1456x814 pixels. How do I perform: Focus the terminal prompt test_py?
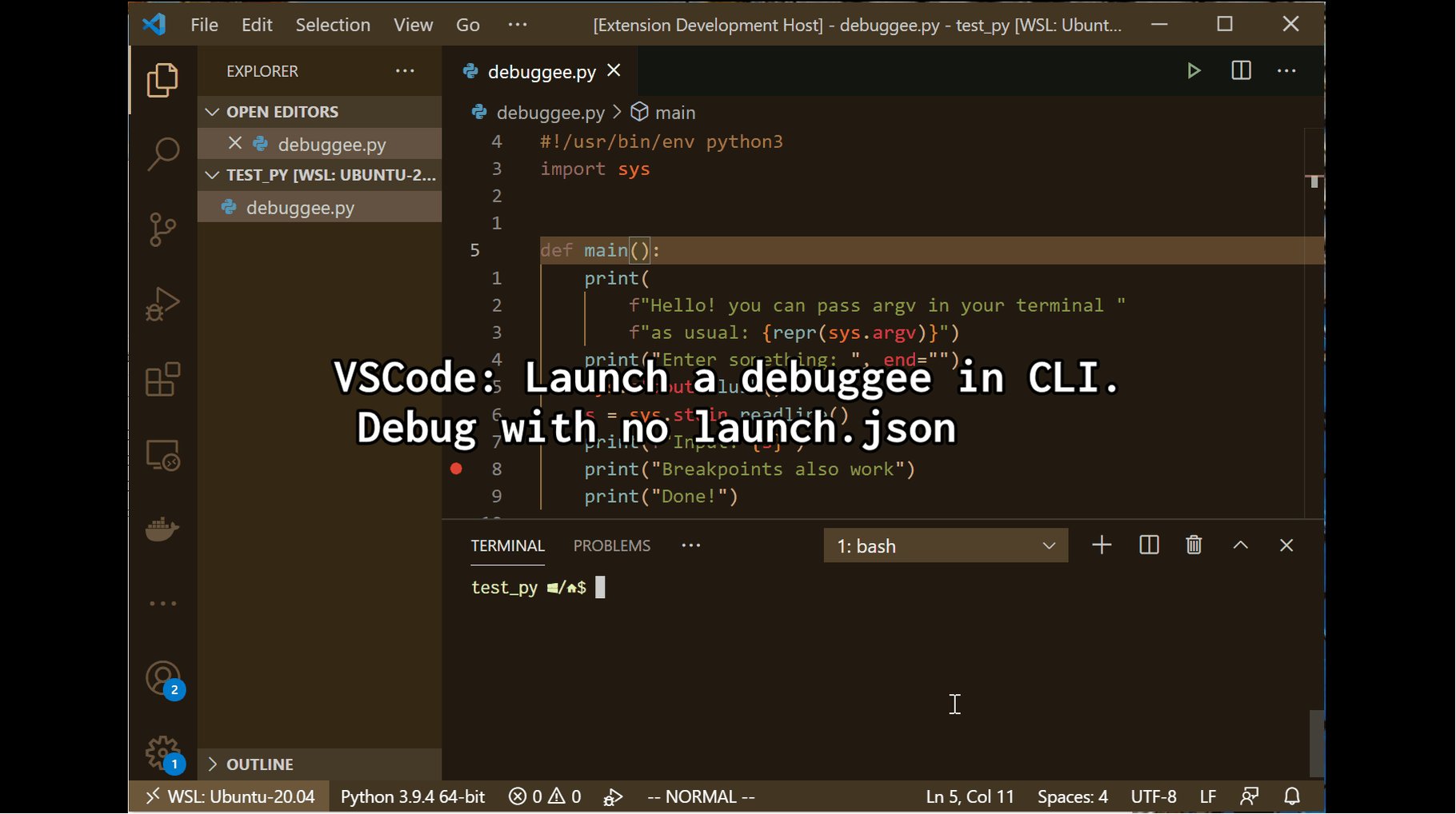[504, 588]
